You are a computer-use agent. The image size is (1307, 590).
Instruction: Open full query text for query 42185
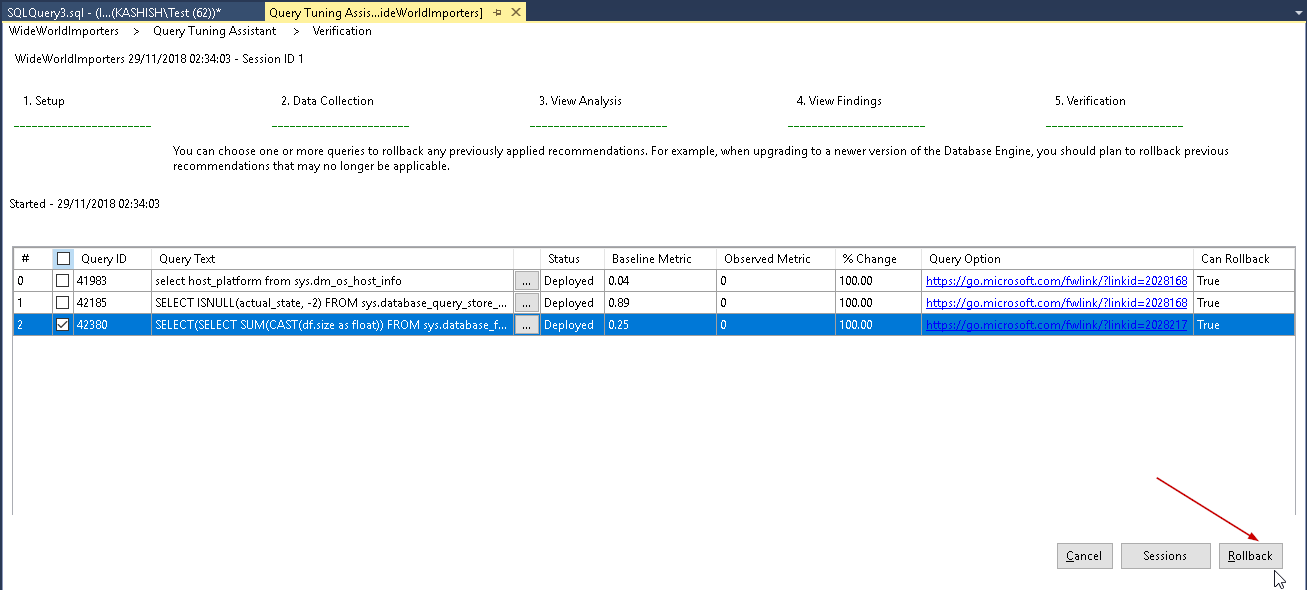tap(526, 303)
